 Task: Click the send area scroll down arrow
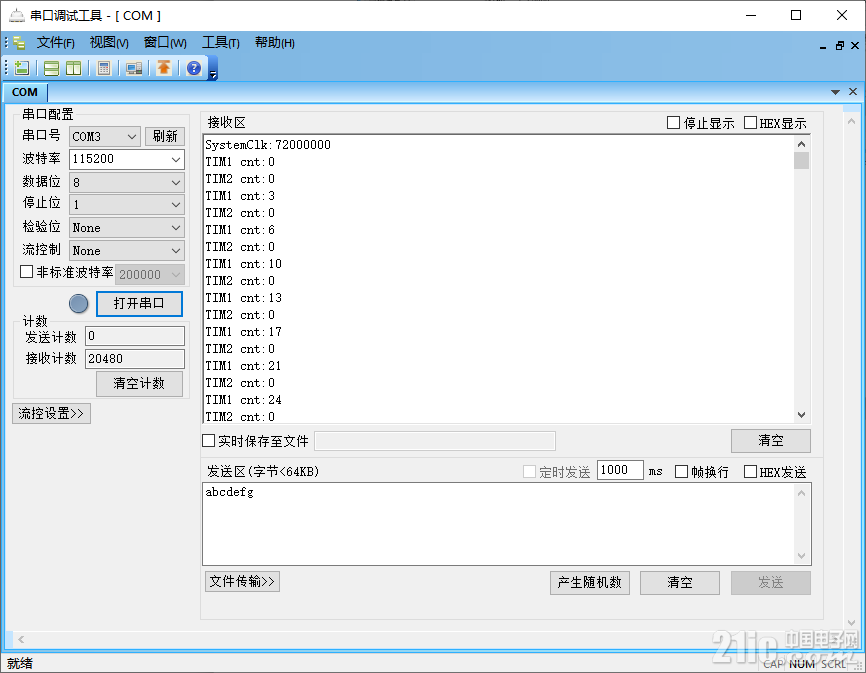tap(801, 556)
